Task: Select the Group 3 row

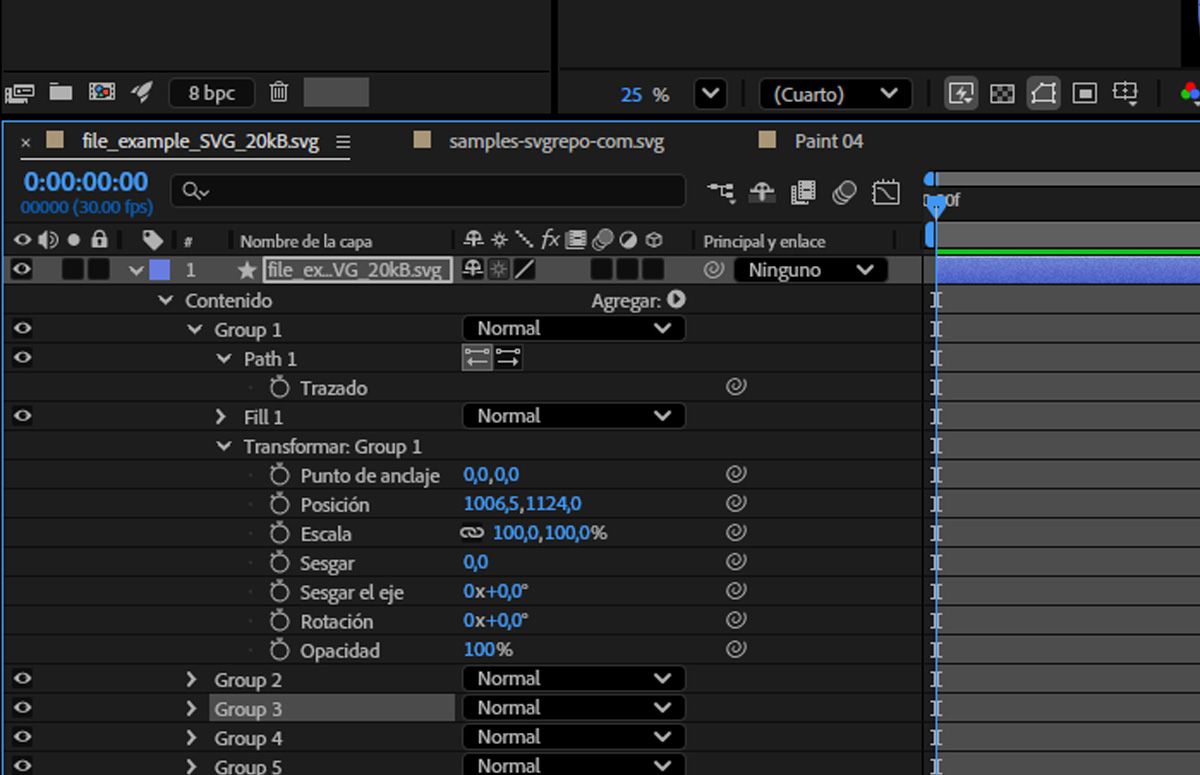Action: click(332, 708)
